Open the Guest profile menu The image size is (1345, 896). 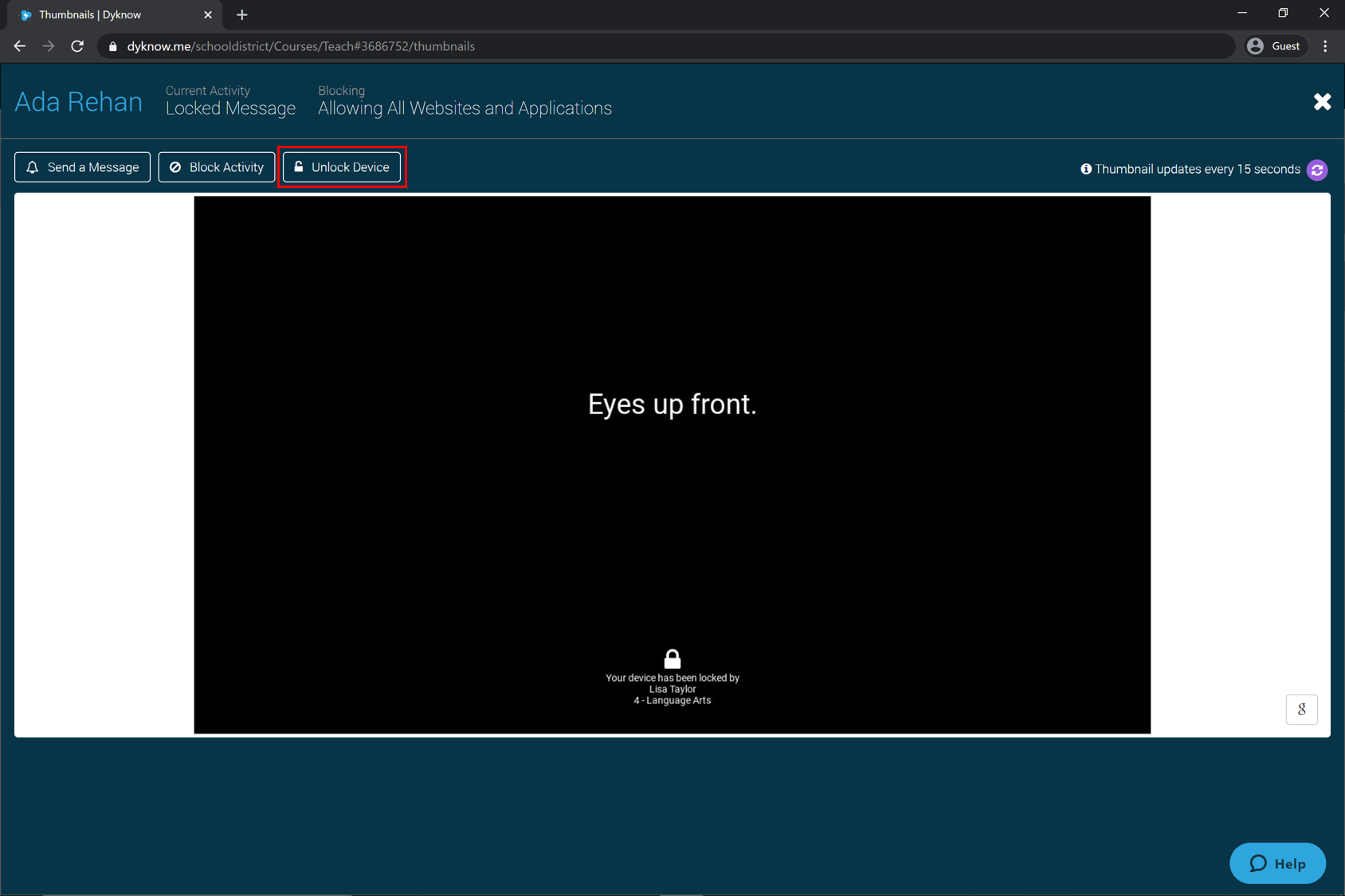[1275, 46]
